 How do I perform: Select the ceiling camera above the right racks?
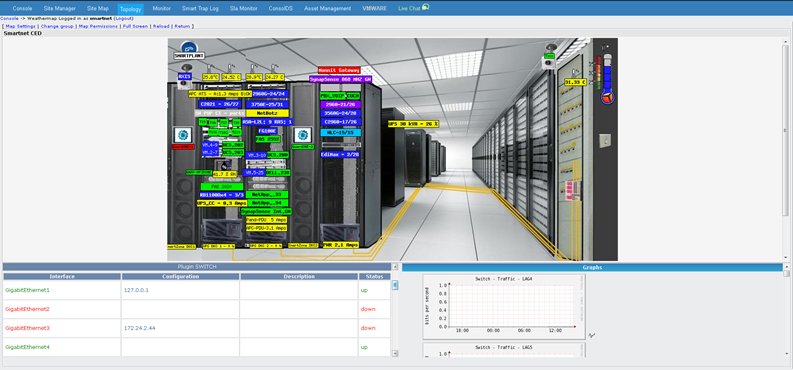click(x=550, y=57)
